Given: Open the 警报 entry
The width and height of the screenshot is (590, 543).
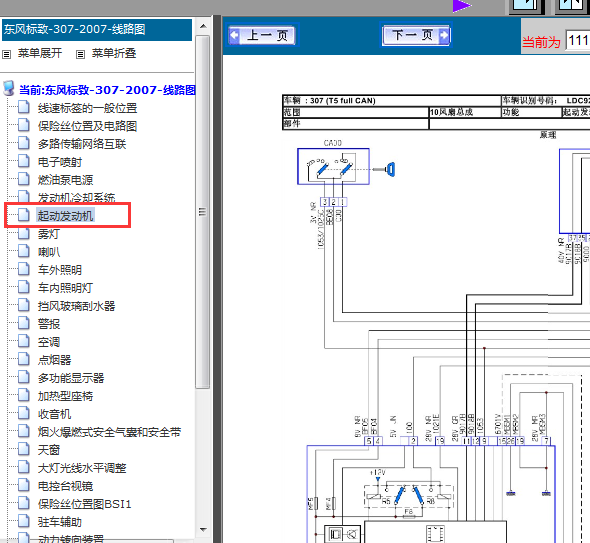Looking at the screenshot, I should (x=49, y=324).
